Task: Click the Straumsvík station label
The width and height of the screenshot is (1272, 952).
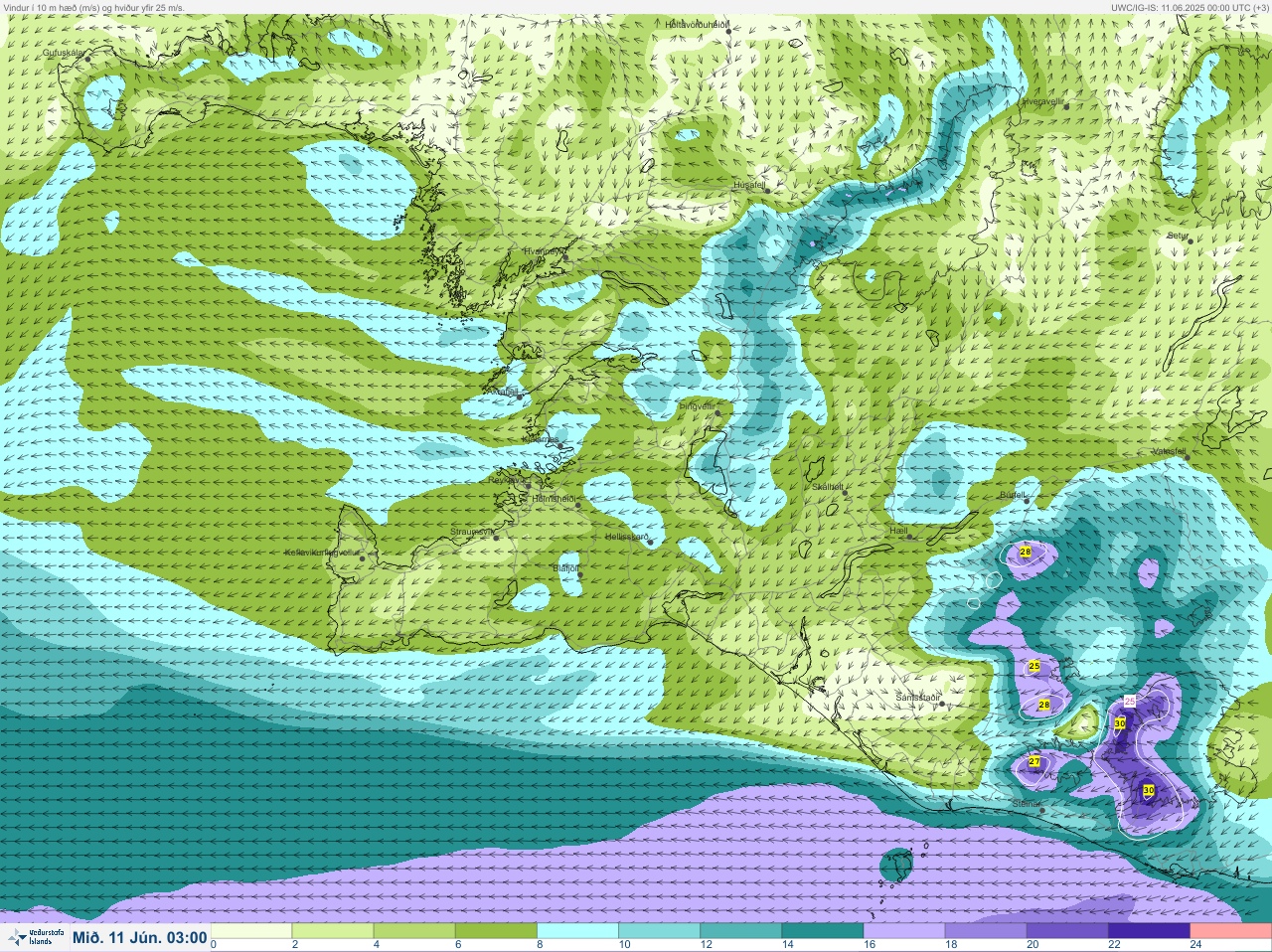Action: coord(472,532)
